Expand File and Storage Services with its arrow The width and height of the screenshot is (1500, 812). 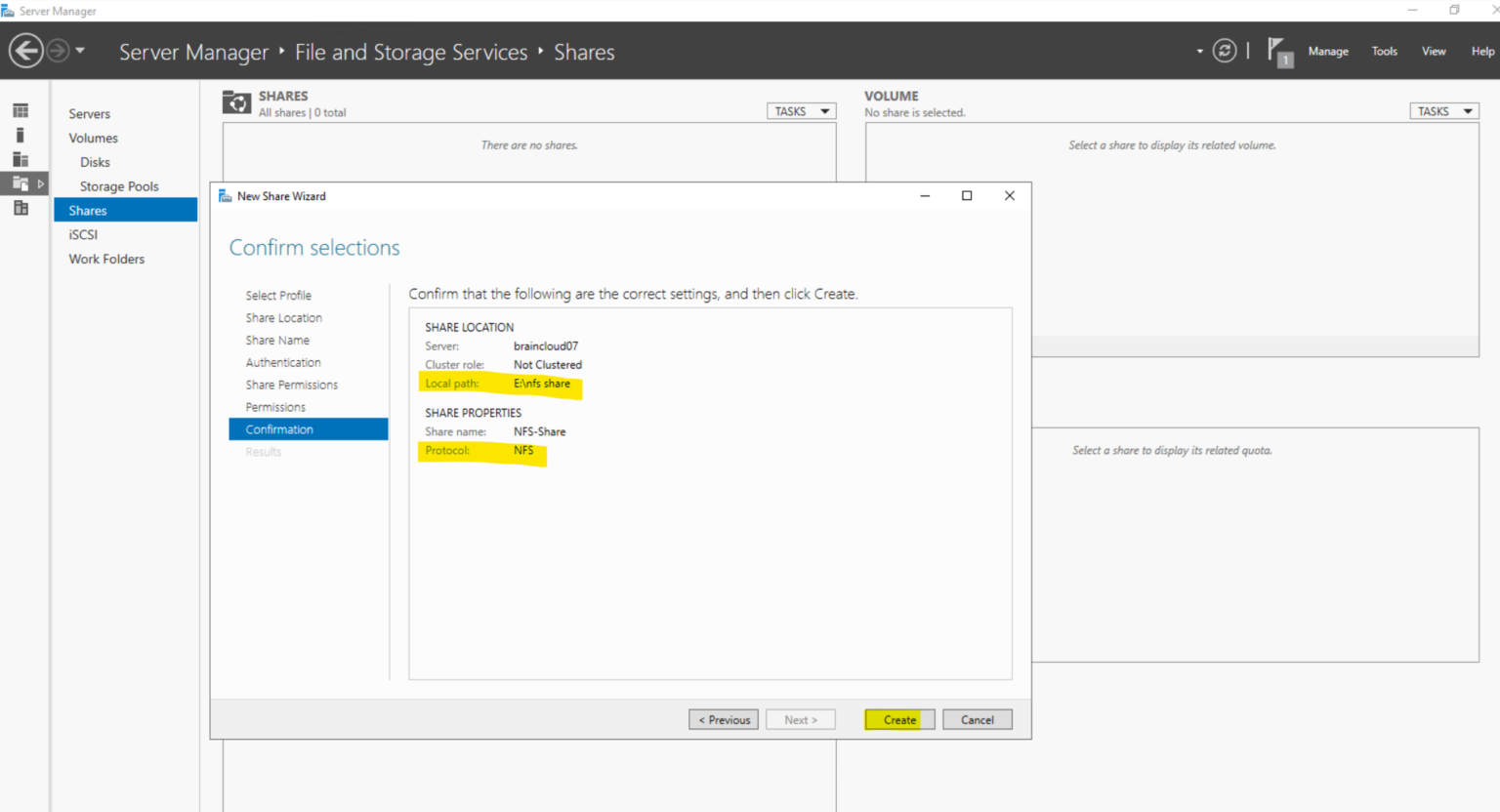click(x=41, y=183)
